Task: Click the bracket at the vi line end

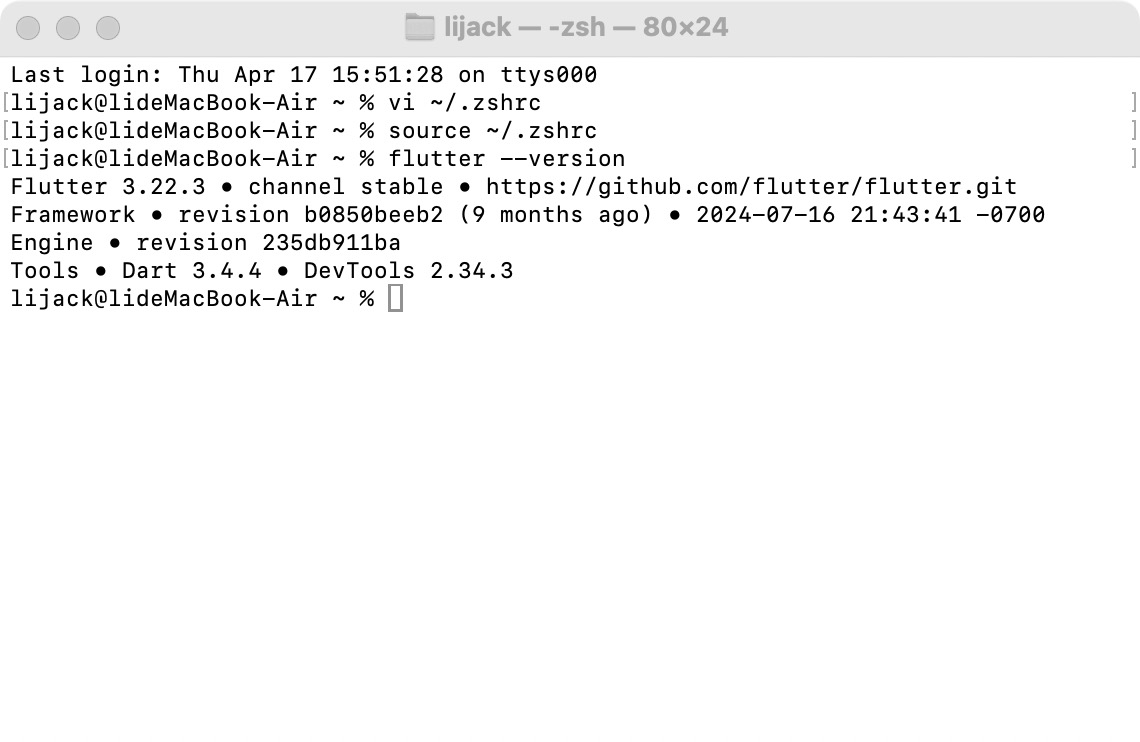Action: pyautogui.click(x=1134, y=102)
